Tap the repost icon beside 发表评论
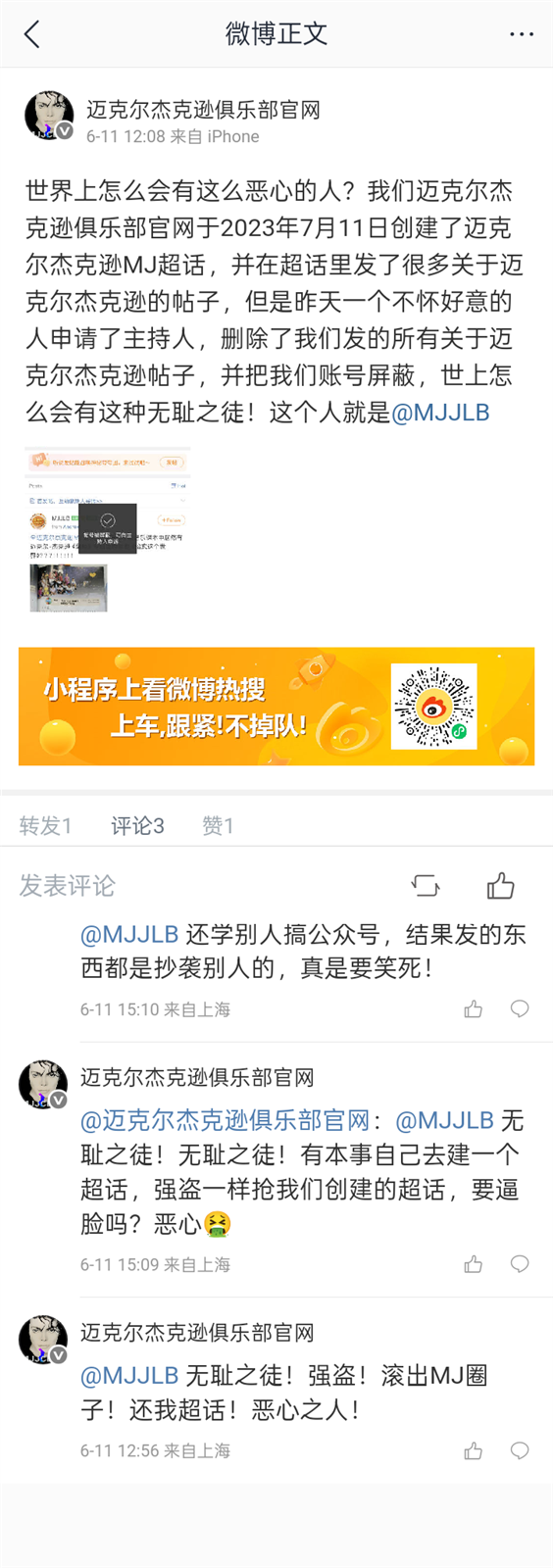Screen dimensions: 553x1568 [x=426, y=886]
